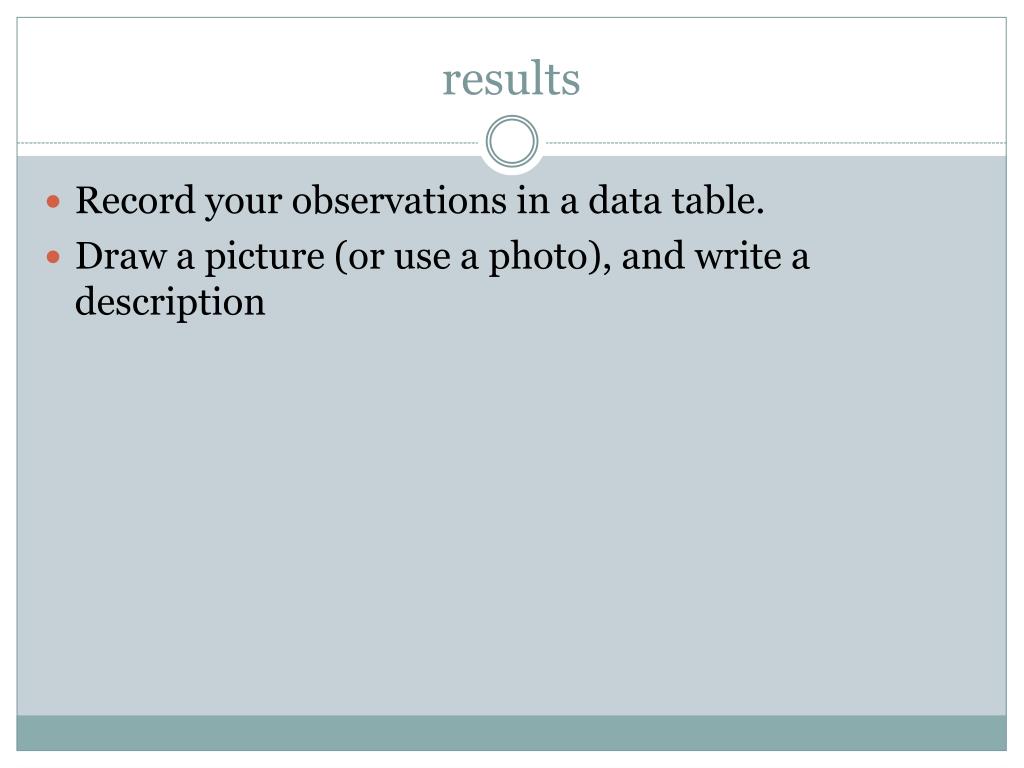Click the words 'data table.'
The image size is (1024, 768).
(676, 200)
